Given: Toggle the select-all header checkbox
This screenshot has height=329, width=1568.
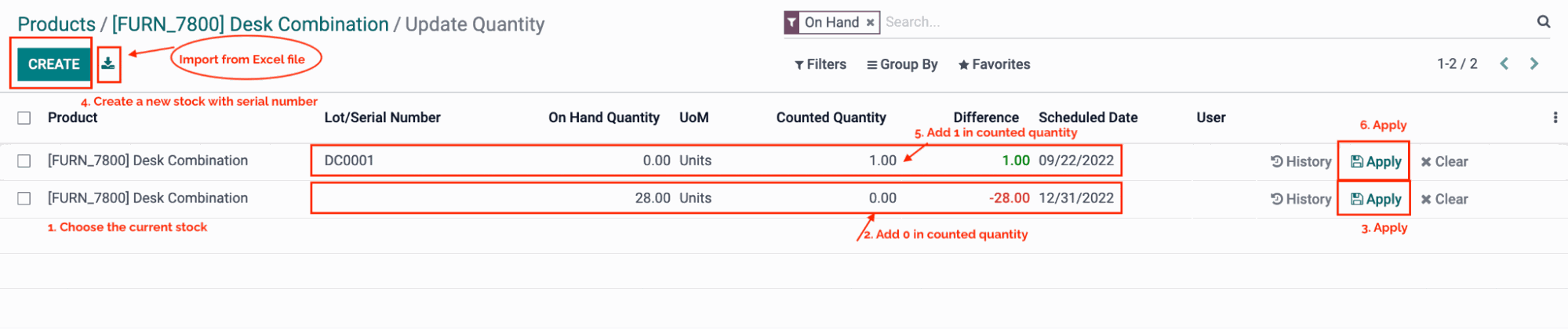Looking at the screenshot, I should point(24,117).
